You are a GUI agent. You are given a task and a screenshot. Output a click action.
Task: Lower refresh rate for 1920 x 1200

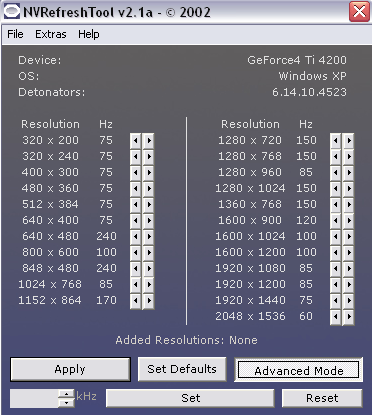pos(335,285)
